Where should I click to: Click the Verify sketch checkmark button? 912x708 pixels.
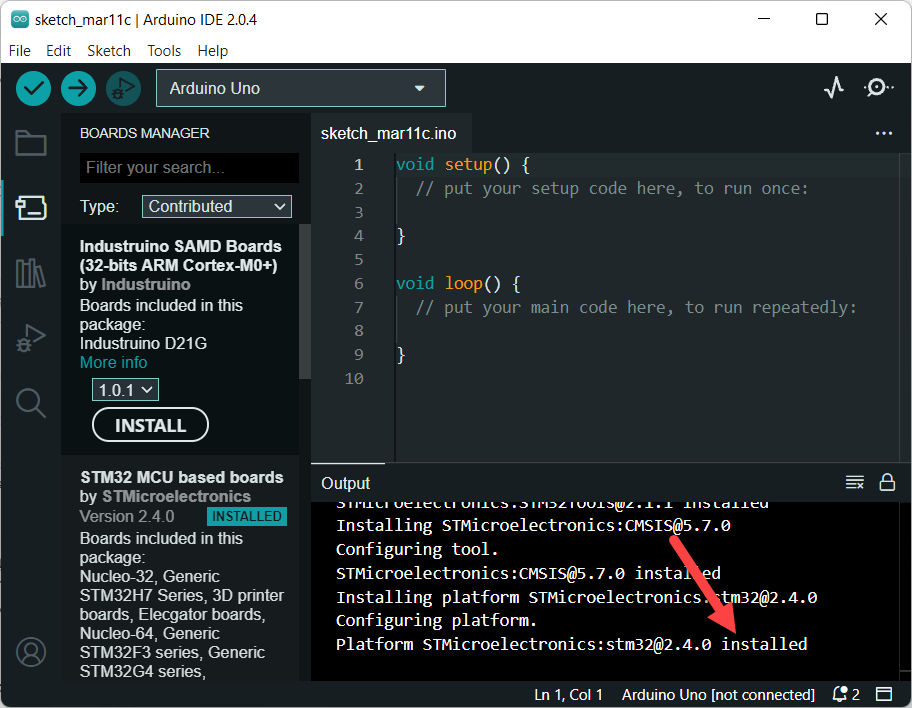(x=33, y=88)
